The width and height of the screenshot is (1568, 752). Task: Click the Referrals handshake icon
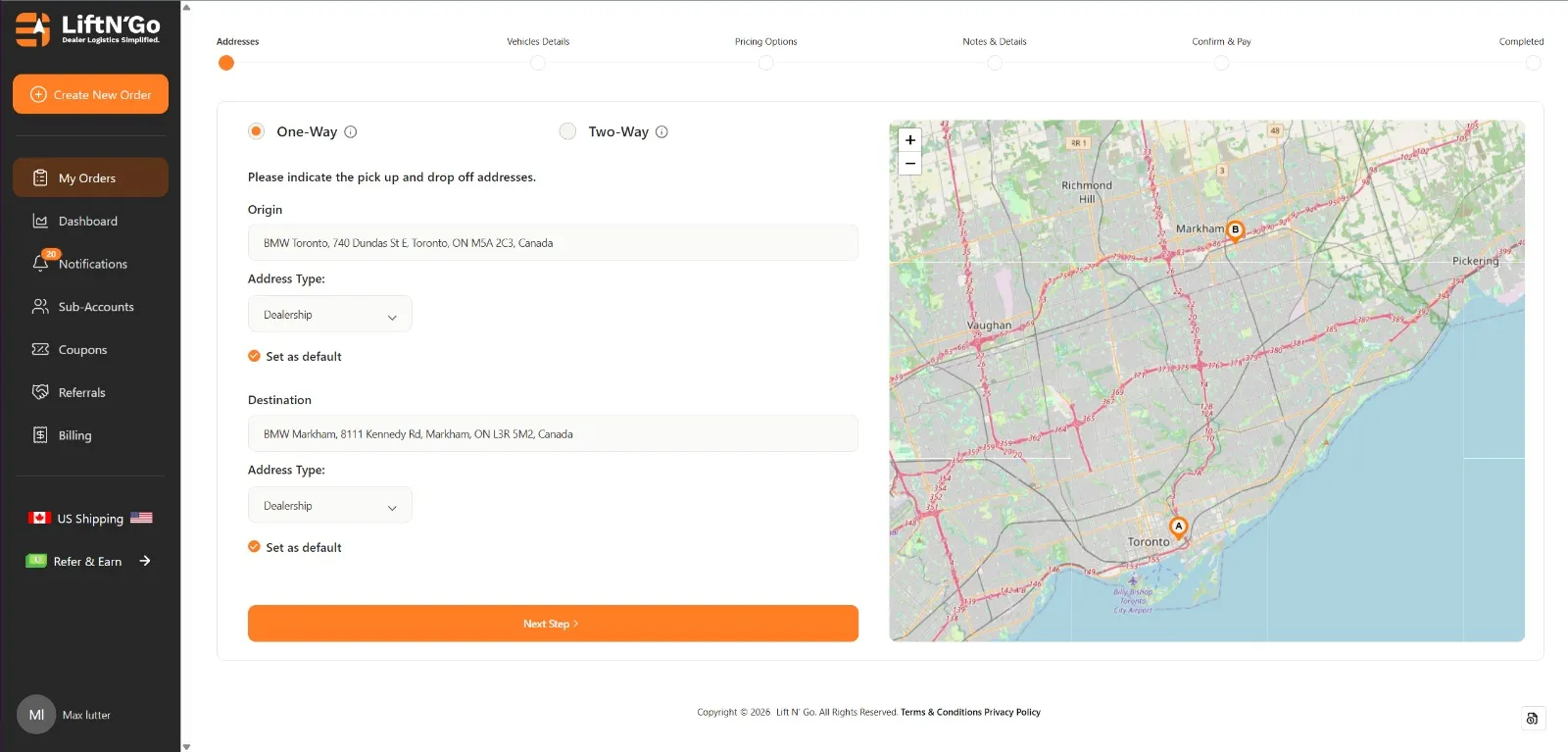coord(40,392)
